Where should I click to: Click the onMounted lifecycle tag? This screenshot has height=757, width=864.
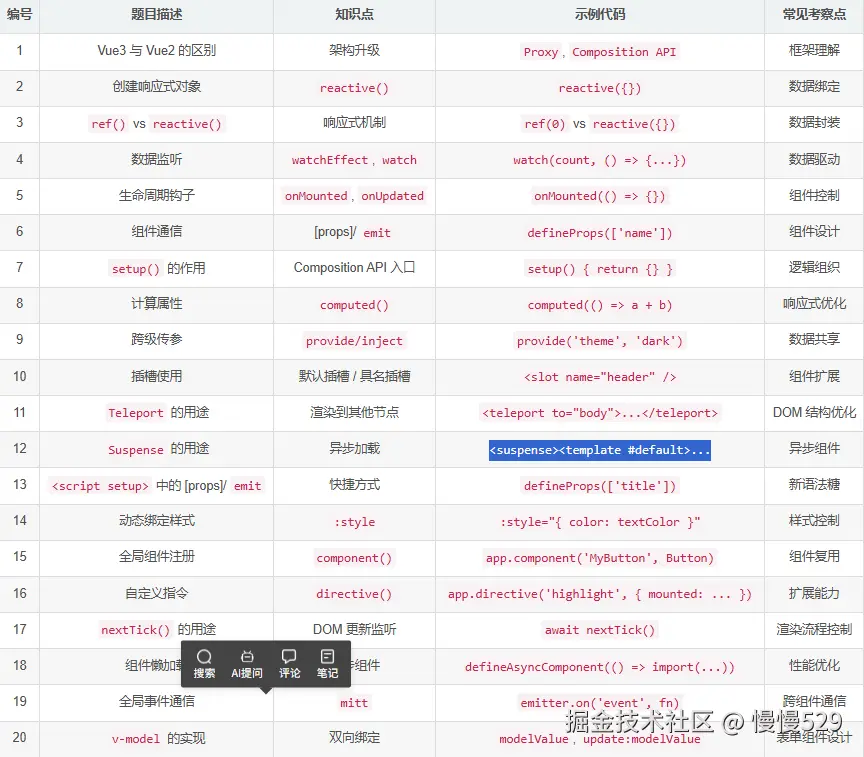point(316,196)
